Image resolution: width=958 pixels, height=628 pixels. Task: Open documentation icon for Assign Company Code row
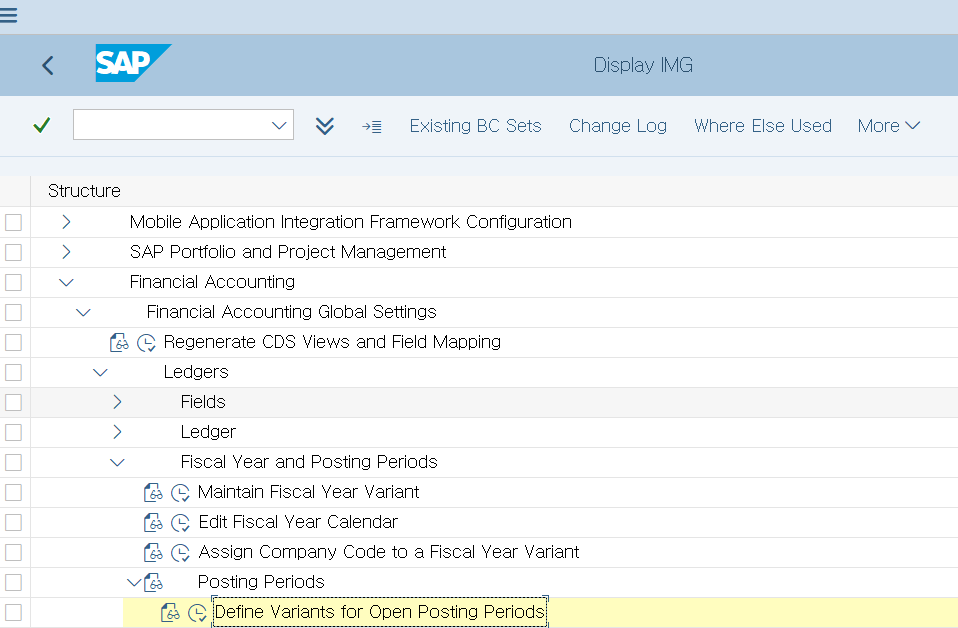(x=153, y=552)
